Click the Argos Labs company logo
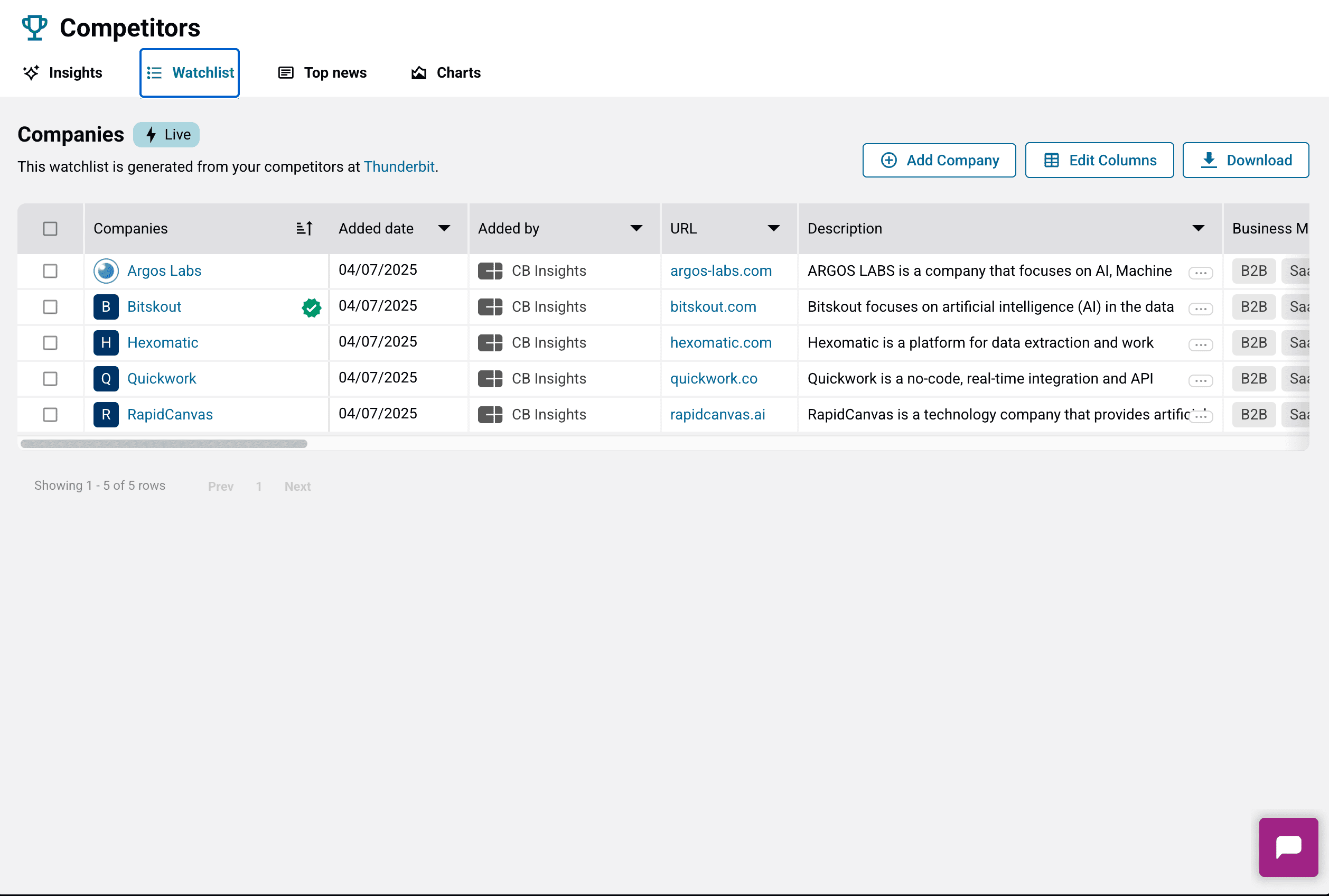The width and height of the screenshot is (1329, 896). pyautogui.click(x=106, y=271)
